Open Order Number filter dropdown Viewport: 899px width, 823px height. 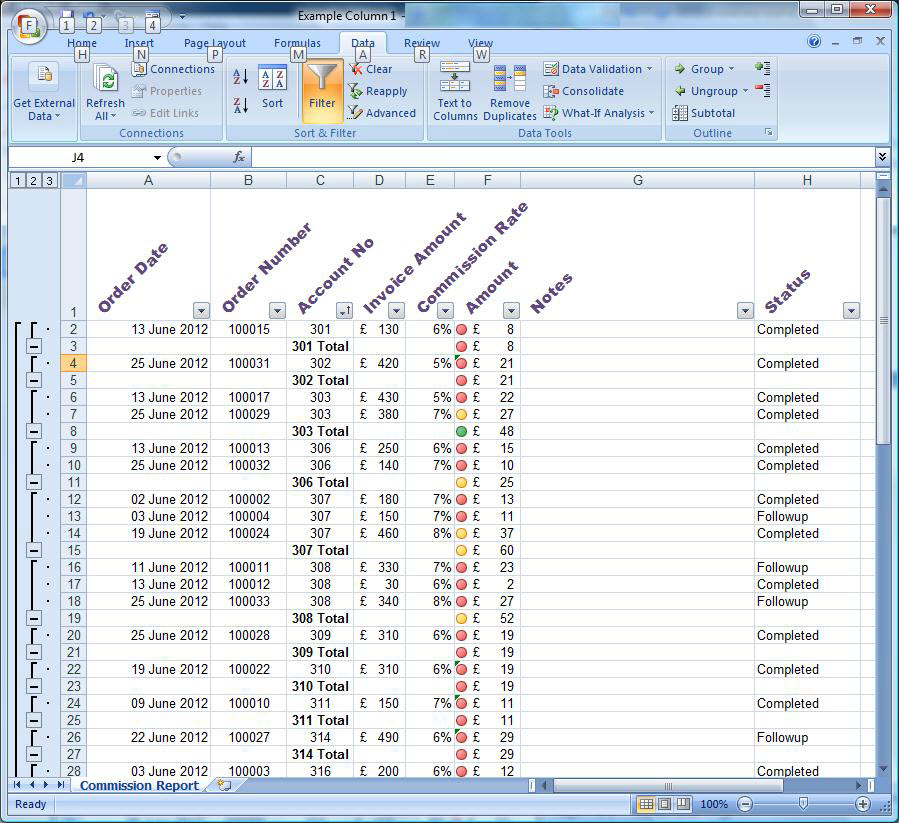point(277,311)
